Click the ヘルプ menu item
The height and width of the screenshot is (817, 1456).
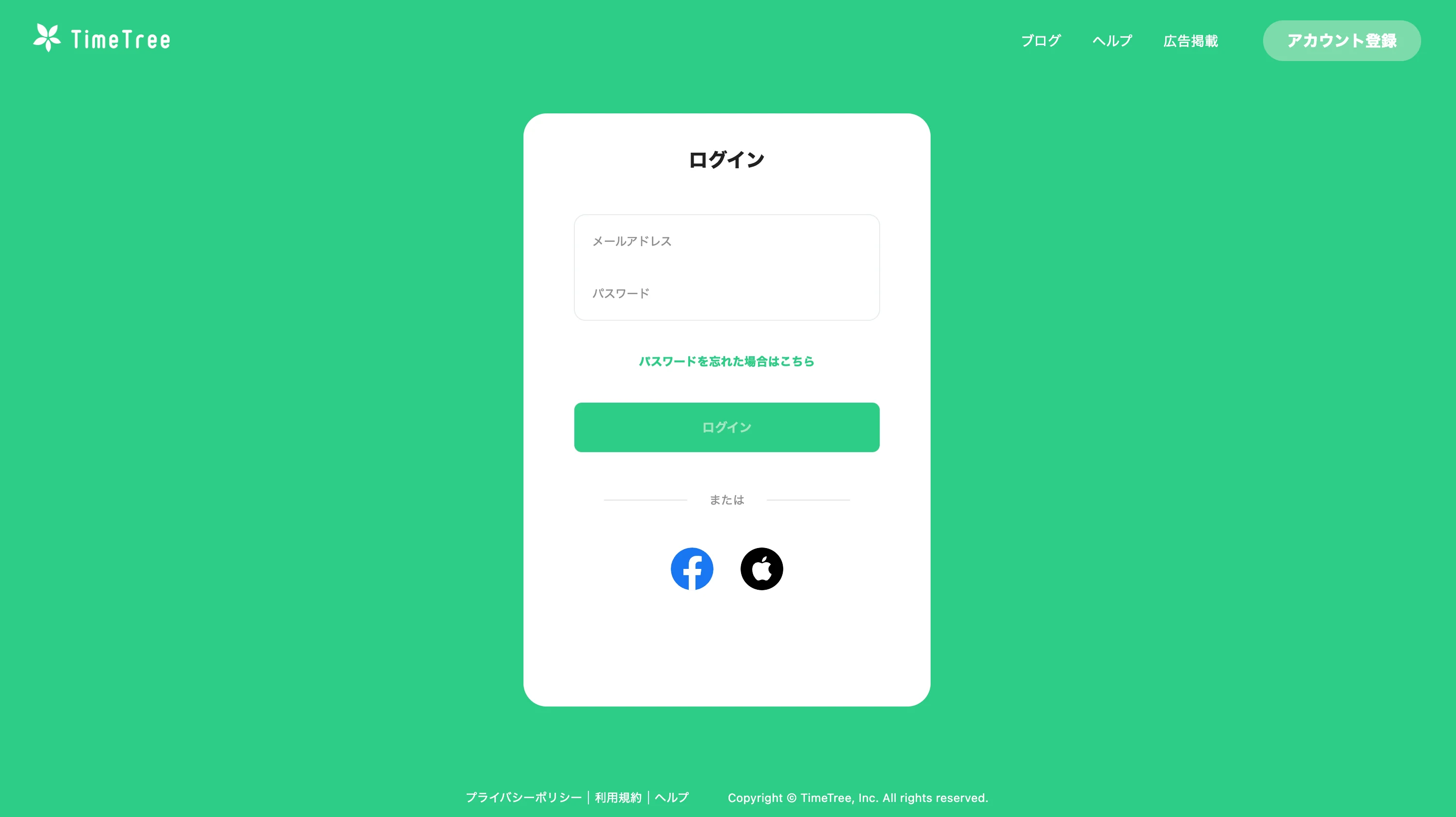pos(1112,40)
